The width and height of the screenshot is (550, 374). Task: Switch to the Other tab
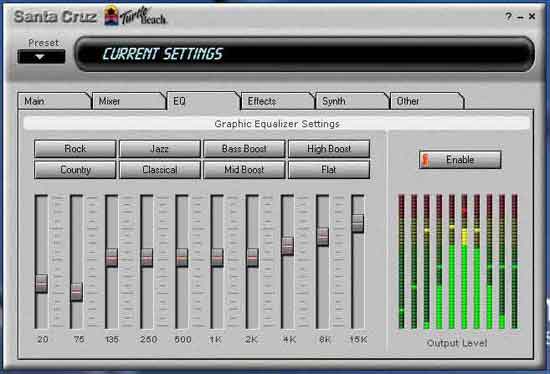point(427,101)
